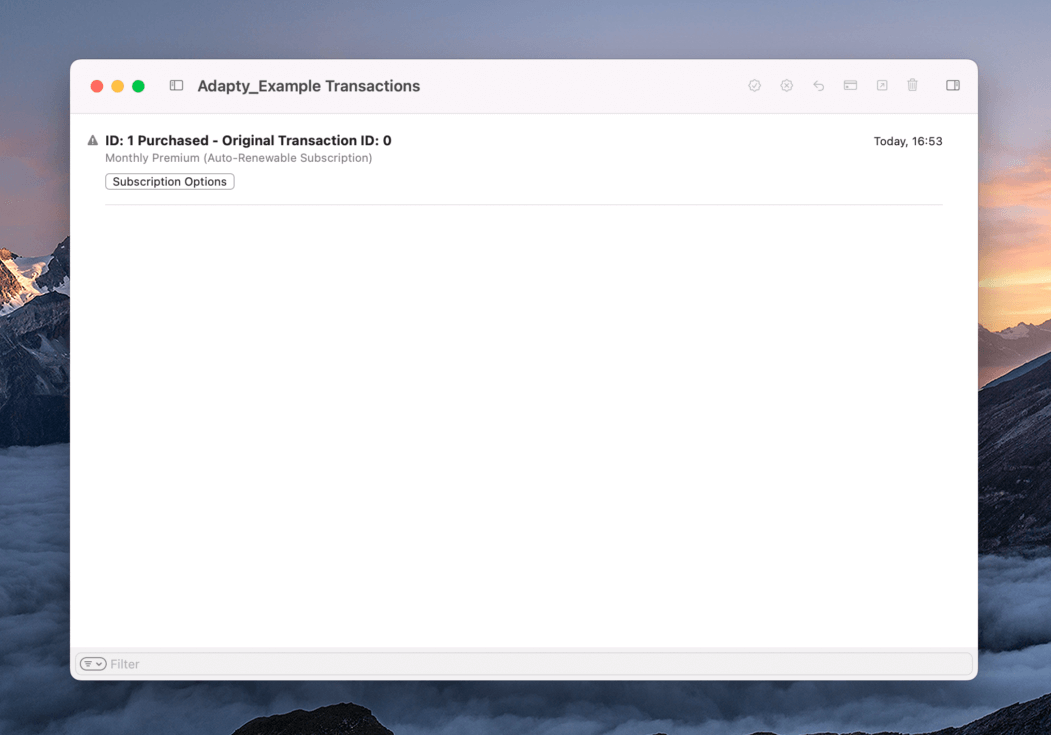Viewport: 1051px width, 735px height.
Task: Click the Monthly Premium subscription subtitle
Action: (x=238, y=158)
